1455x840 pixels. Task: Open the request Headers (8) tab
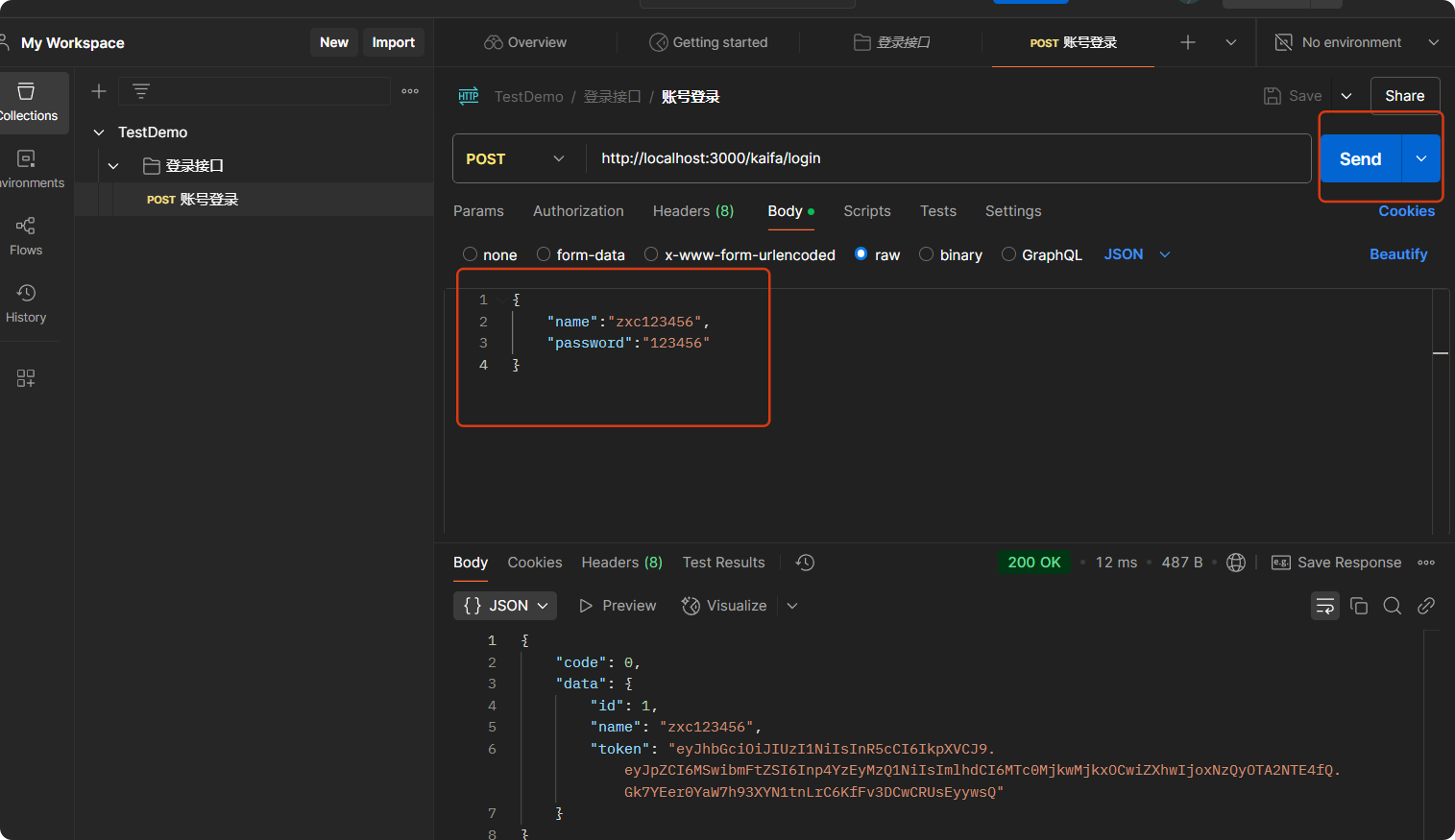pos(693,211)
